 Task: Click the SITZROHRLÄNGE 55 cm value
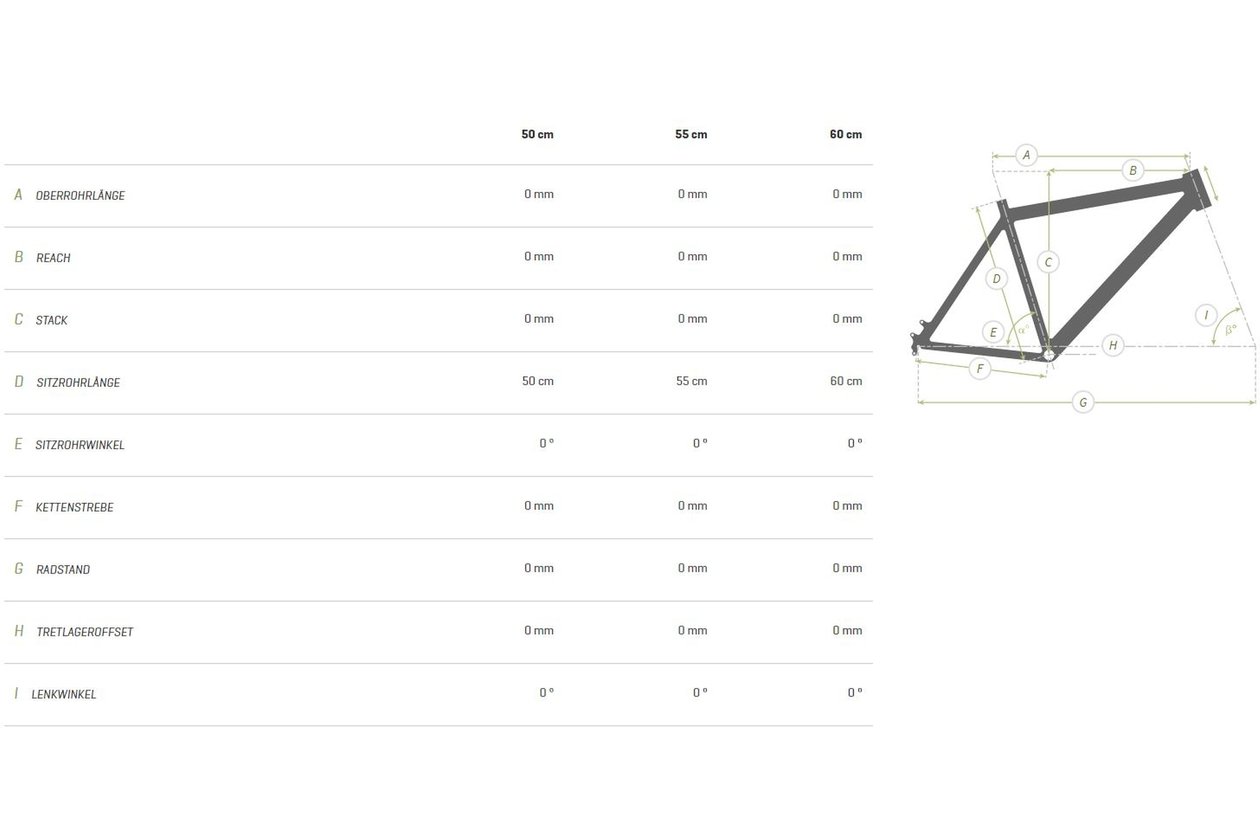pos(692,381)
